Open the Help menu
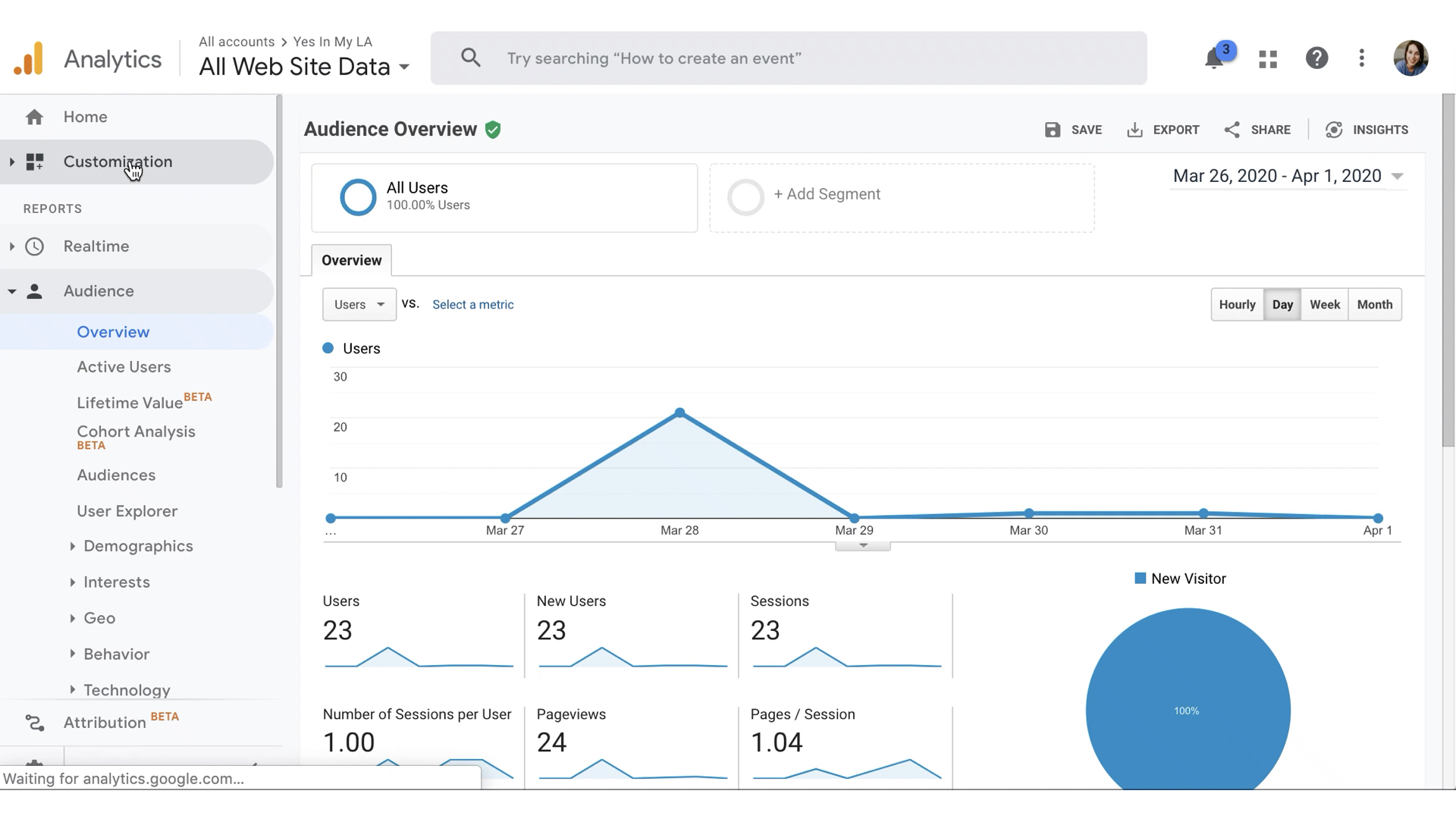 (x=1317, y=58)
